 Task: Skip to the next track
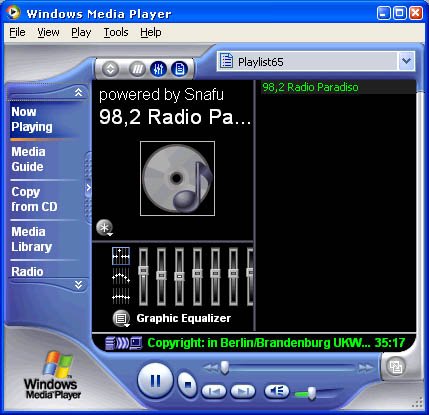tap(243, 391)
